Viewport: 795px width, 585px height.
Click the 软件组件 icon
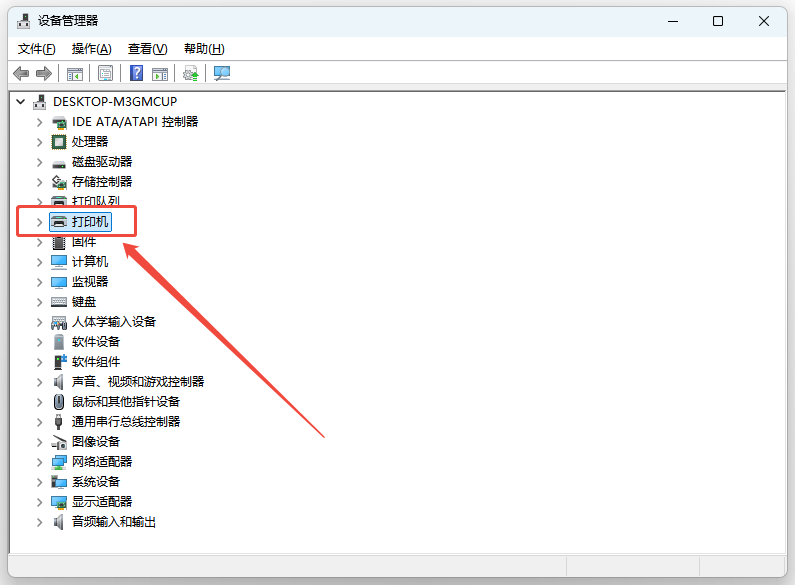pos(60,362)
